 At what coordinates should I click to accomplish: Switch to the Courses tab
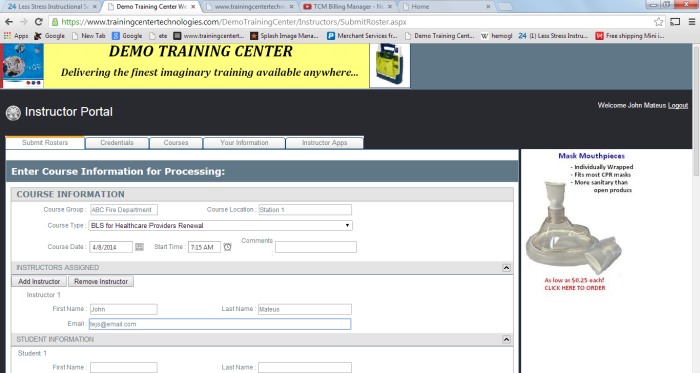pyautogui.click(x=176, y=143)
